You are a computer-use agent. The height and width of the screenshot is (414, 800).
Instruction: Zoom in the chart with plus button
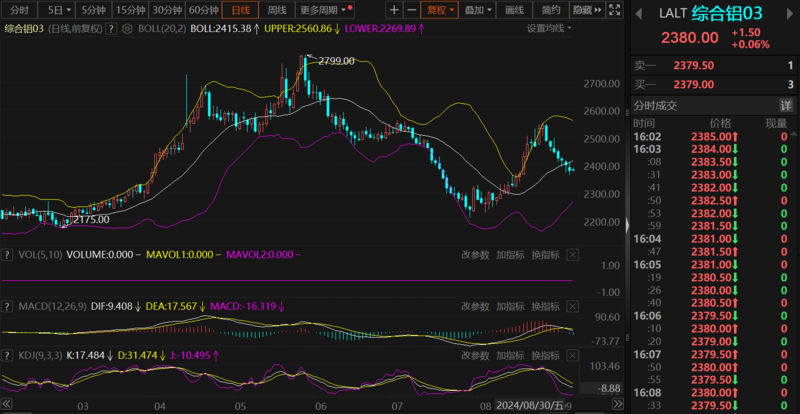point(393,10)
